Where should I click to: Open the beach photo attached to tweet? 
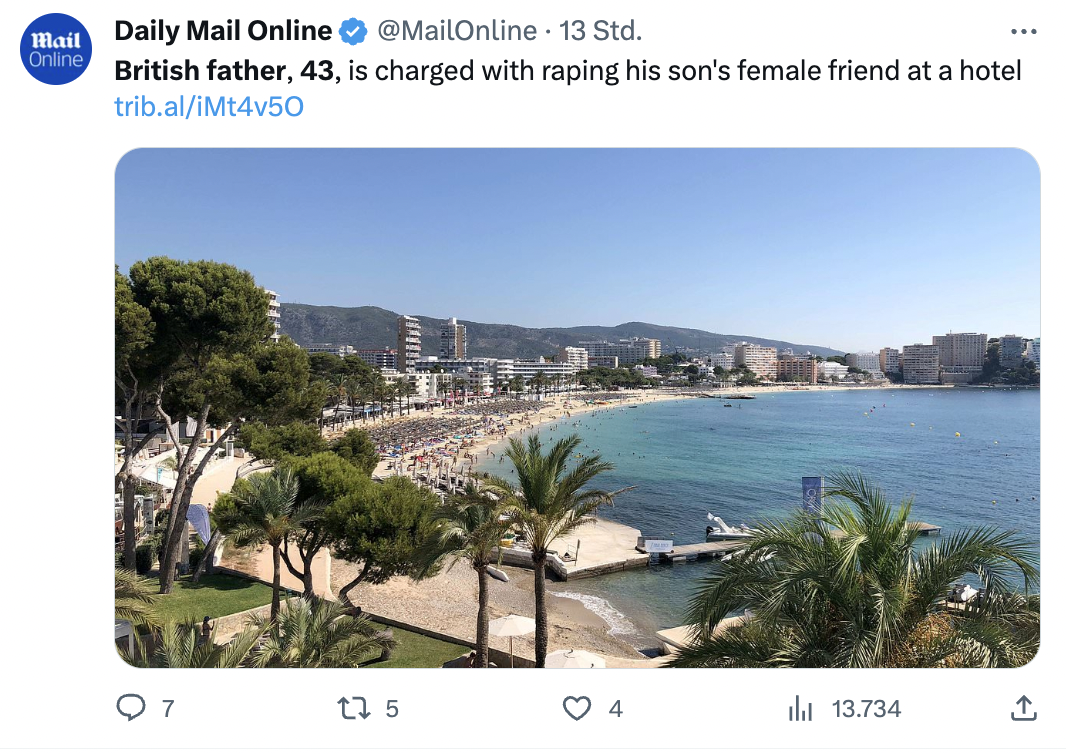tap(577, 407)
